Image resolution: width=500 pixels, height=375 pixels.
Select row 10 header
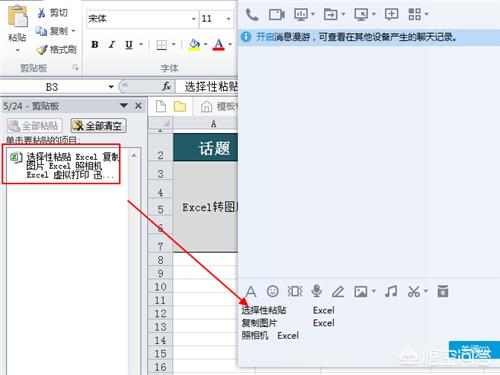[160, 287]
